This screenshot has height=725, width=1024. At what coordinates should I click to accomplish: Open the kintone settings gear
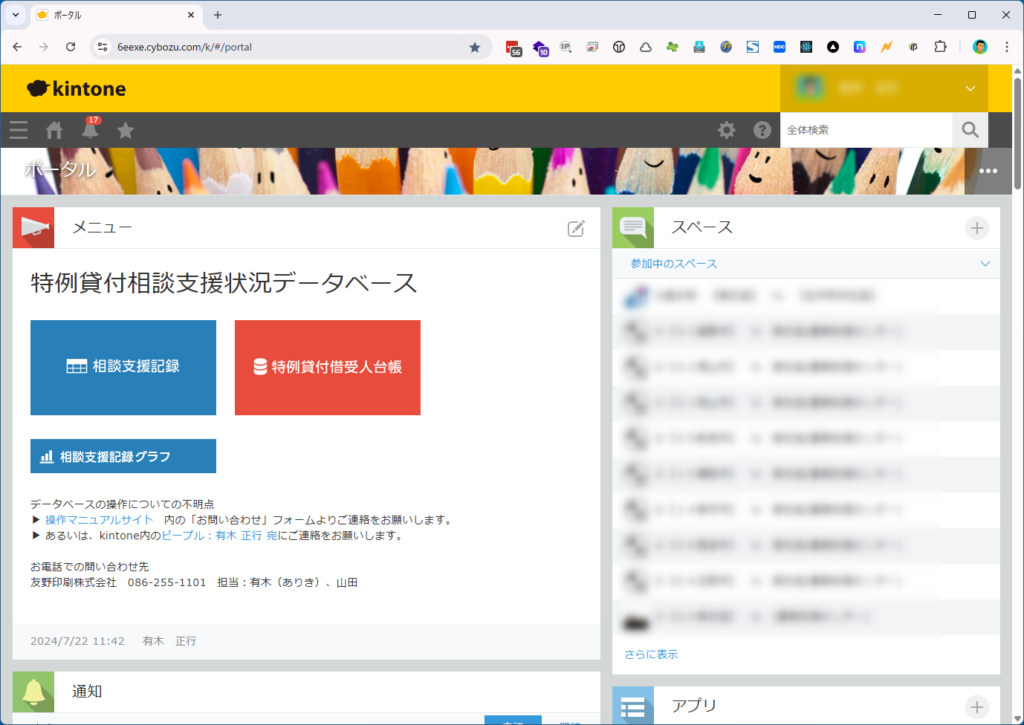click(x=726, y=130)
